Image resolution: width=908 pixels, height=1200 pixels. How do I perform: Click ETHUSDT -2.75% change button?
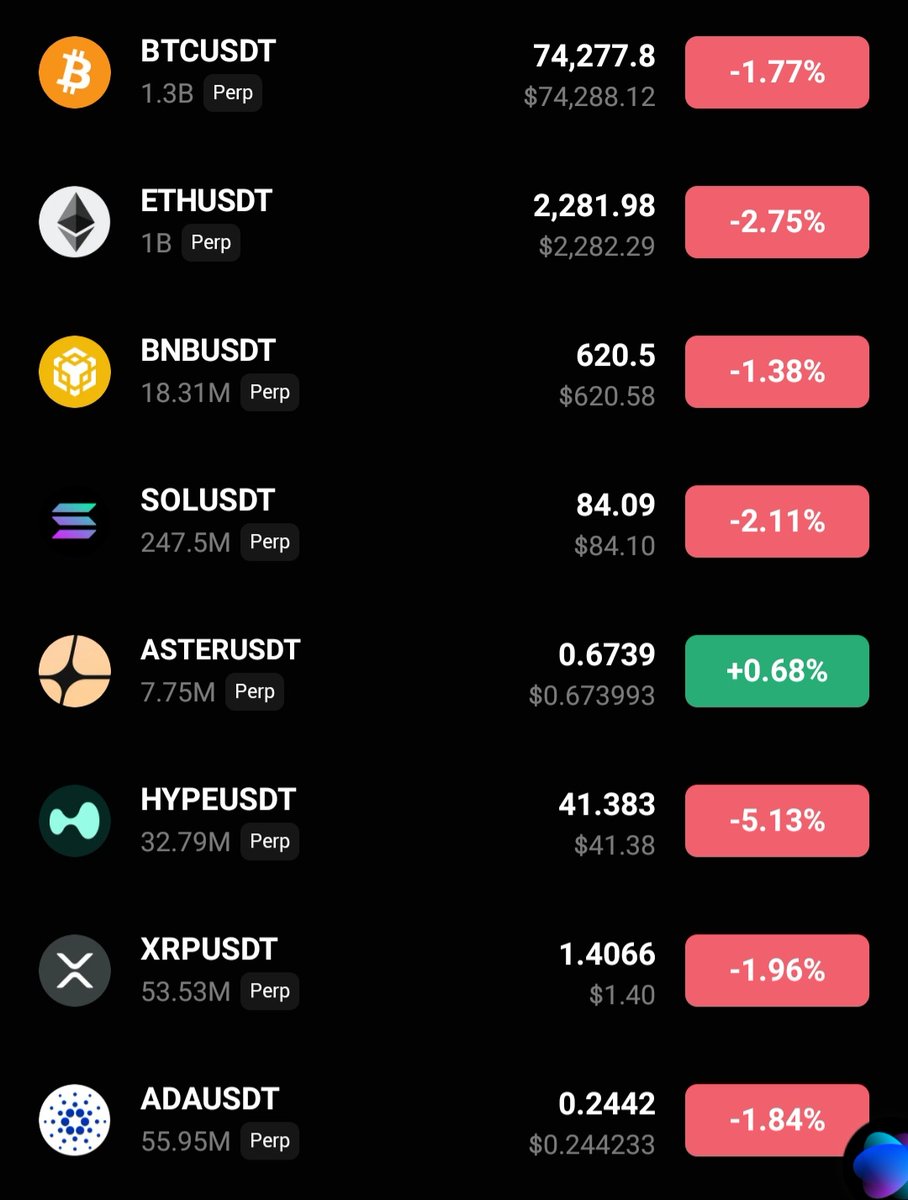tap(776, 222)
